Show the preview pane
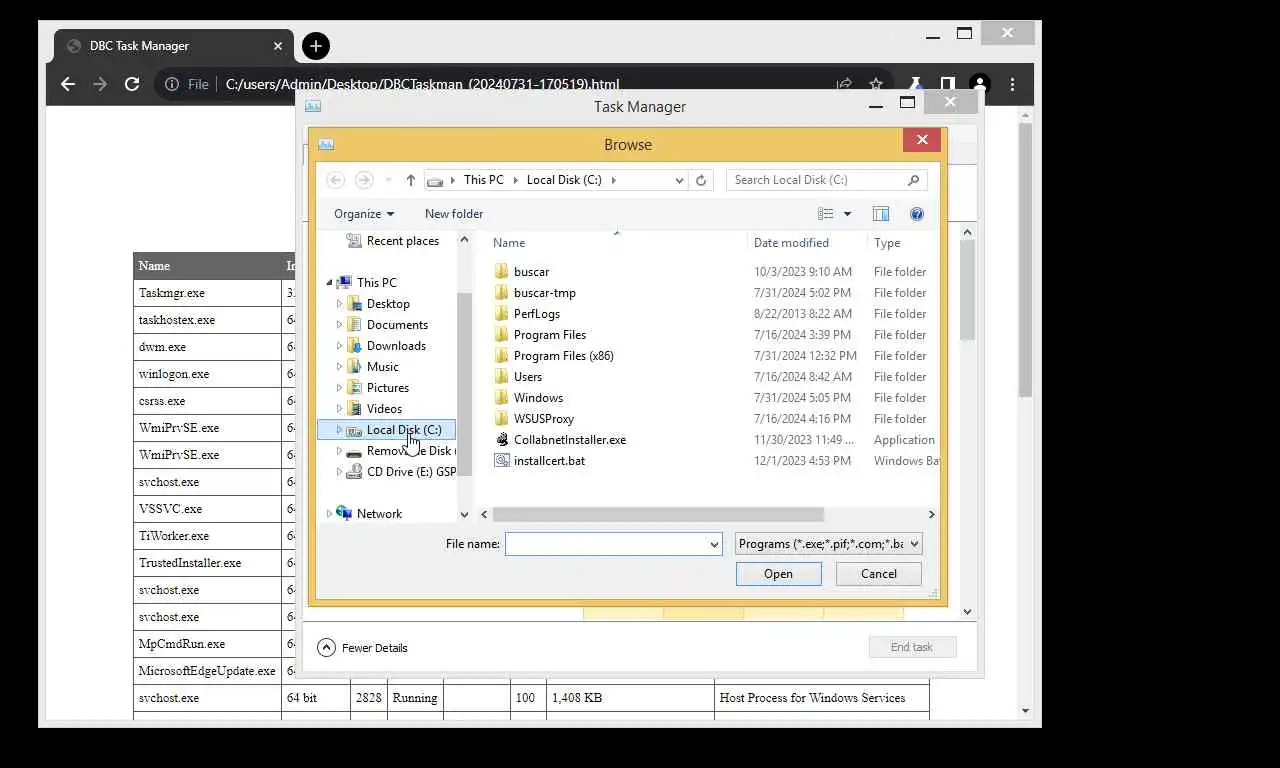This screenshot has height=768, width=1280. point(881,214)
